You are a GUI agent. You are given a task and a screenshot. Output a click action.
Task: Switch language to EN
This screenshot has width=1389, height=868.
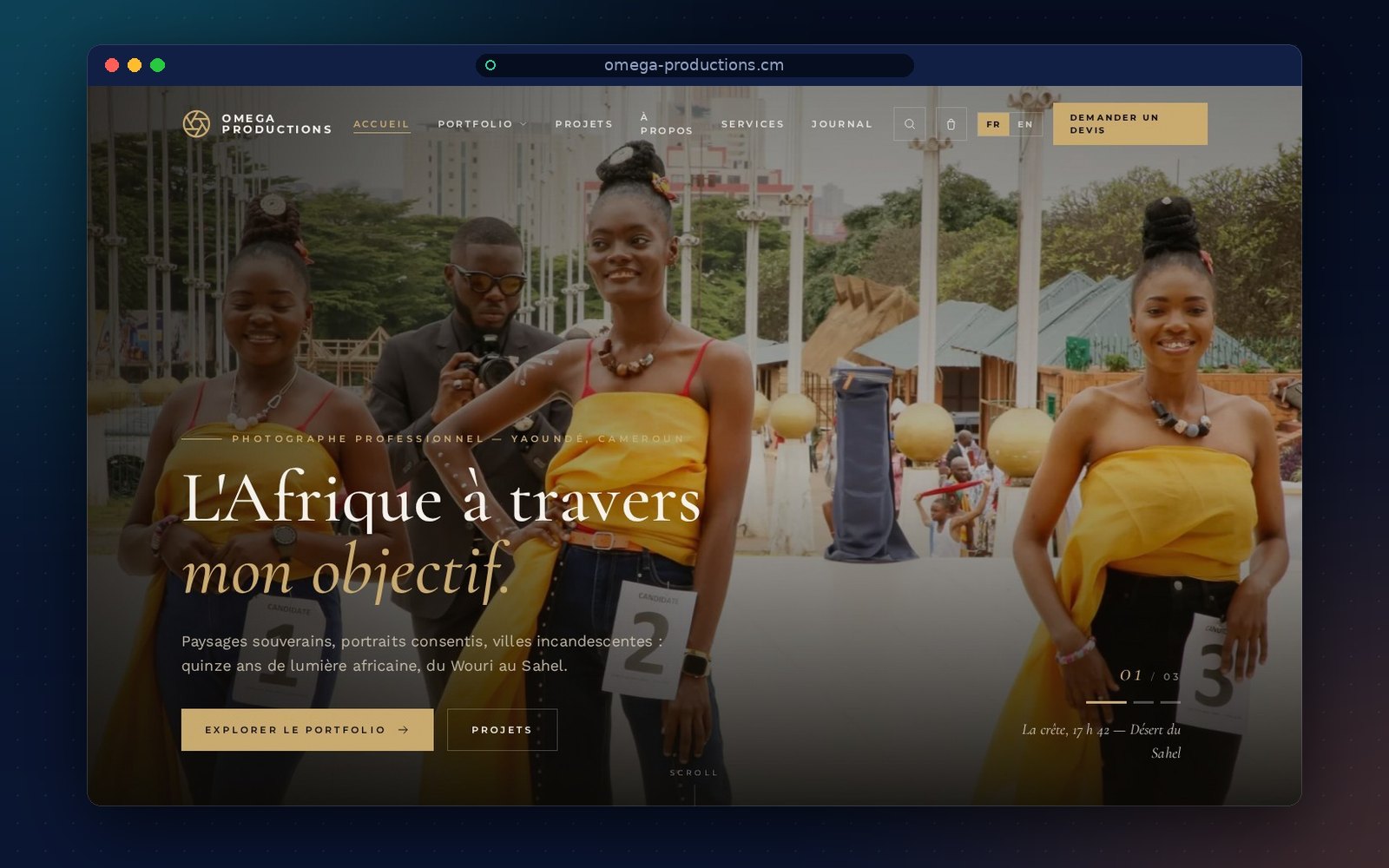click(x=1025, y=124)
